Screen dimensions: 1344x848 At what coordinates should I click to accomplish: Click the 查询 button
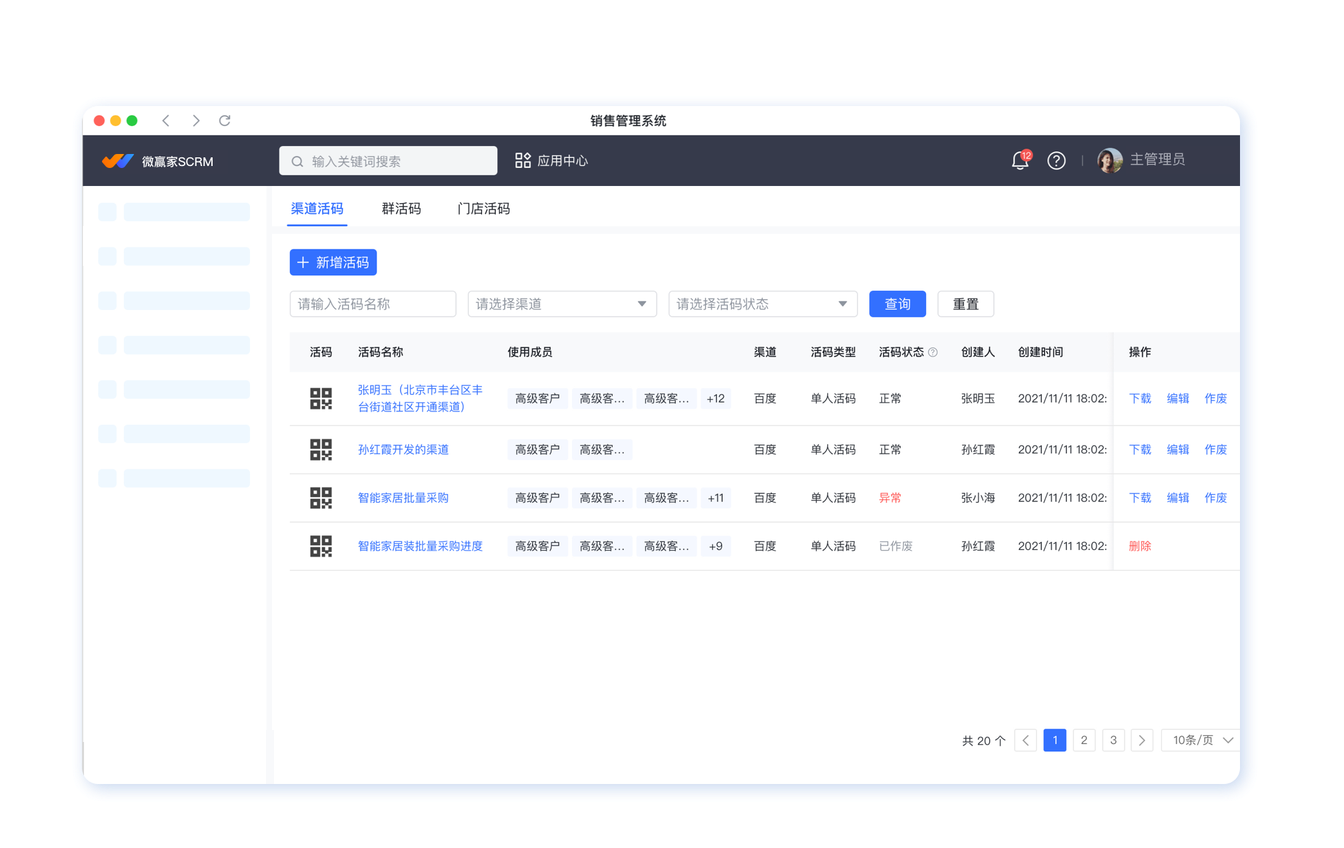point(898,304)
